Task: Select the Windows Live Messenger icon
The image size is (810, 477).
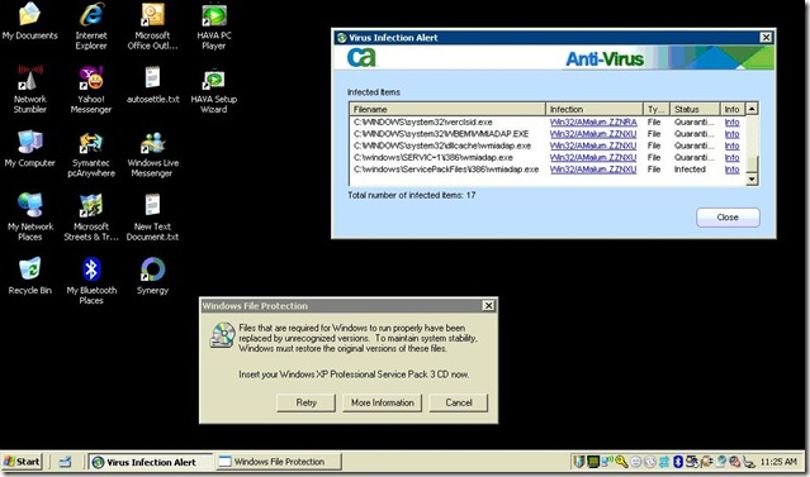Action: click(153, 153)
